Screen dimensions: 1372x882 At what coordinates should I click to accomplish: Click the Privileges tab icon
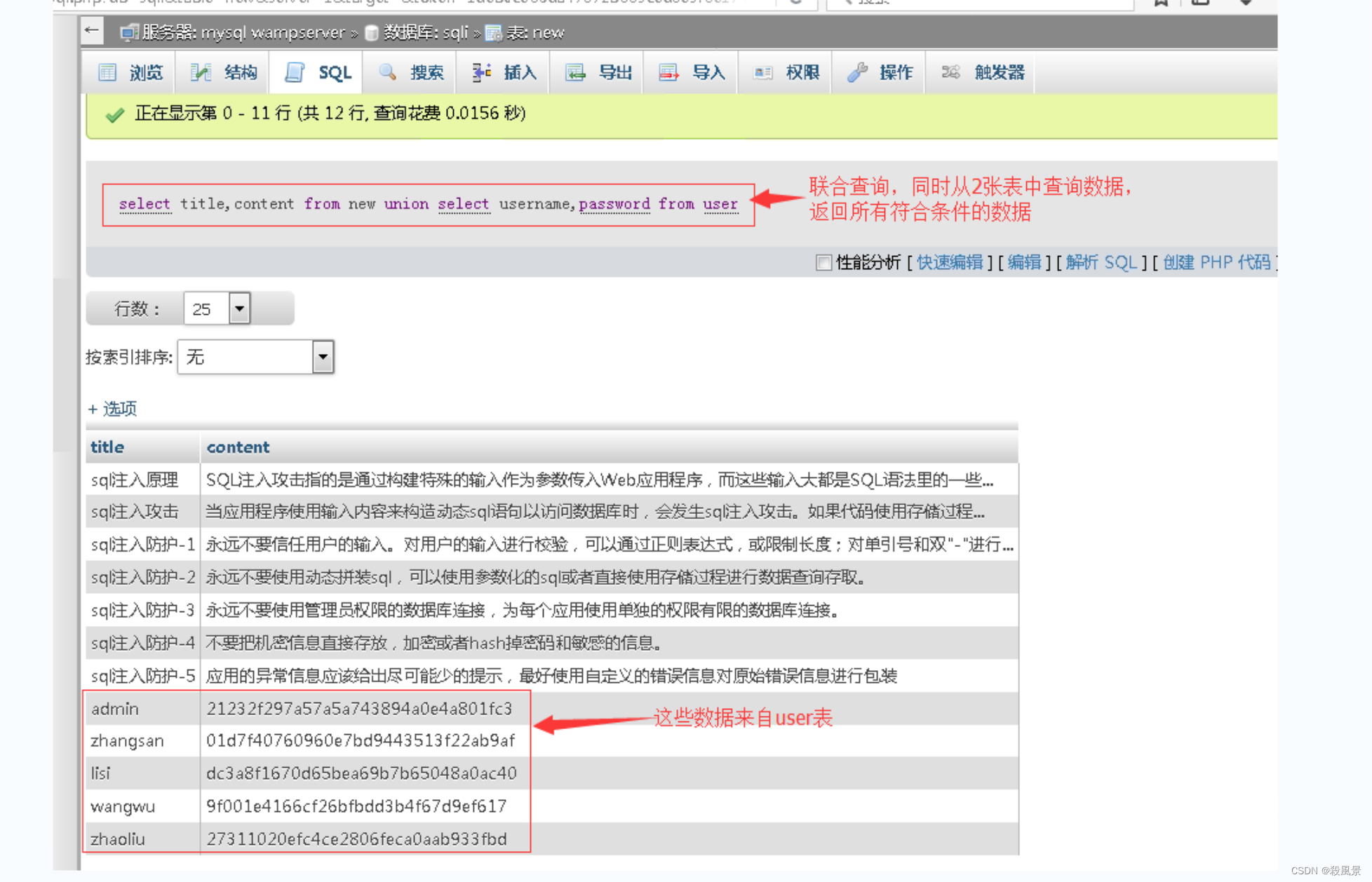tap(763, 72)
